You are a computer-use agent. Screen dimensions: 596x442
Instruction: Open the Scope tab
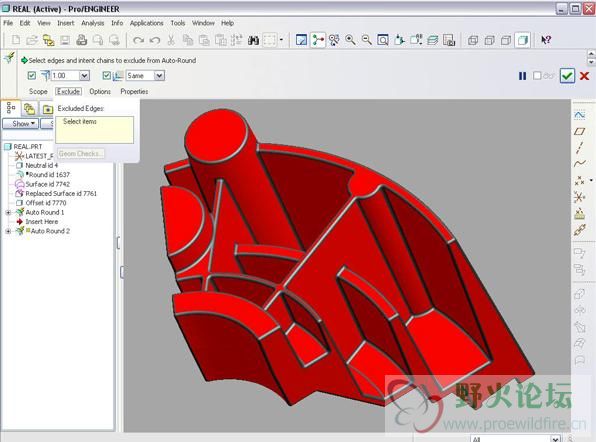point(38,92)
